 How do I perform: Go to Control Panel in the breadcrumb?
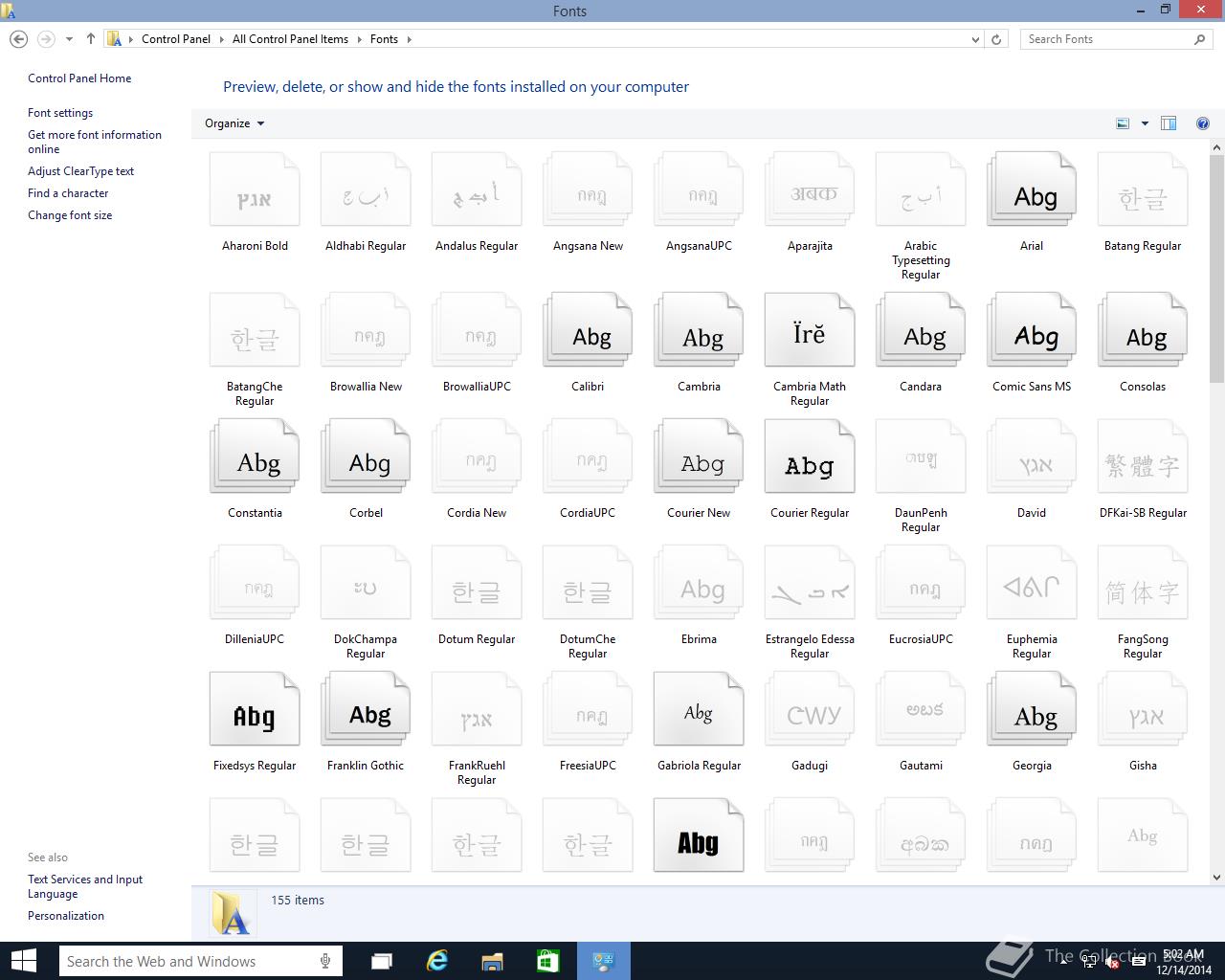[176, 39]
